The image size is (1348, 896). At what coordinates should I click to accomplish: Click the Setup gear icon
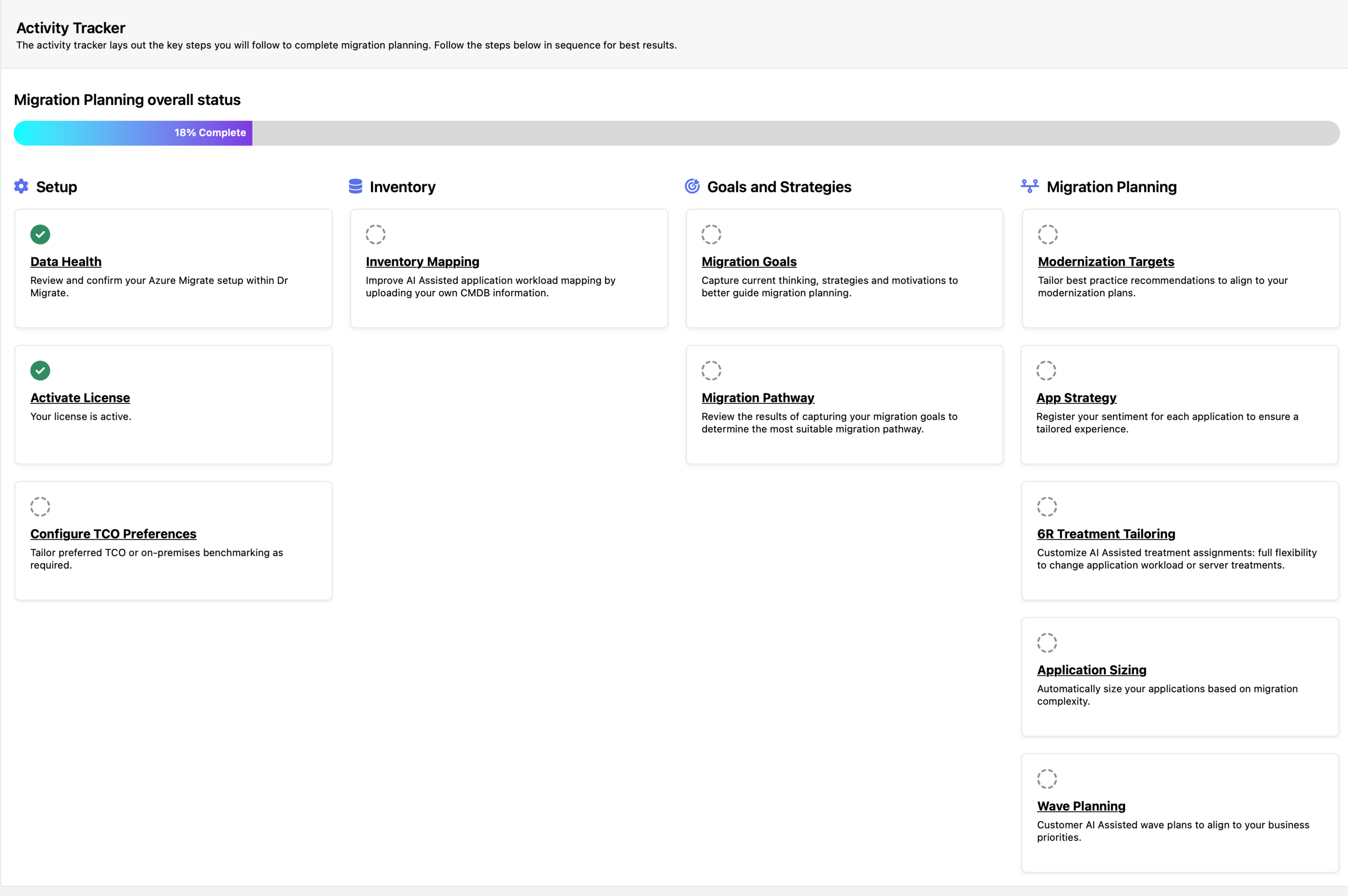click(21, 186)
